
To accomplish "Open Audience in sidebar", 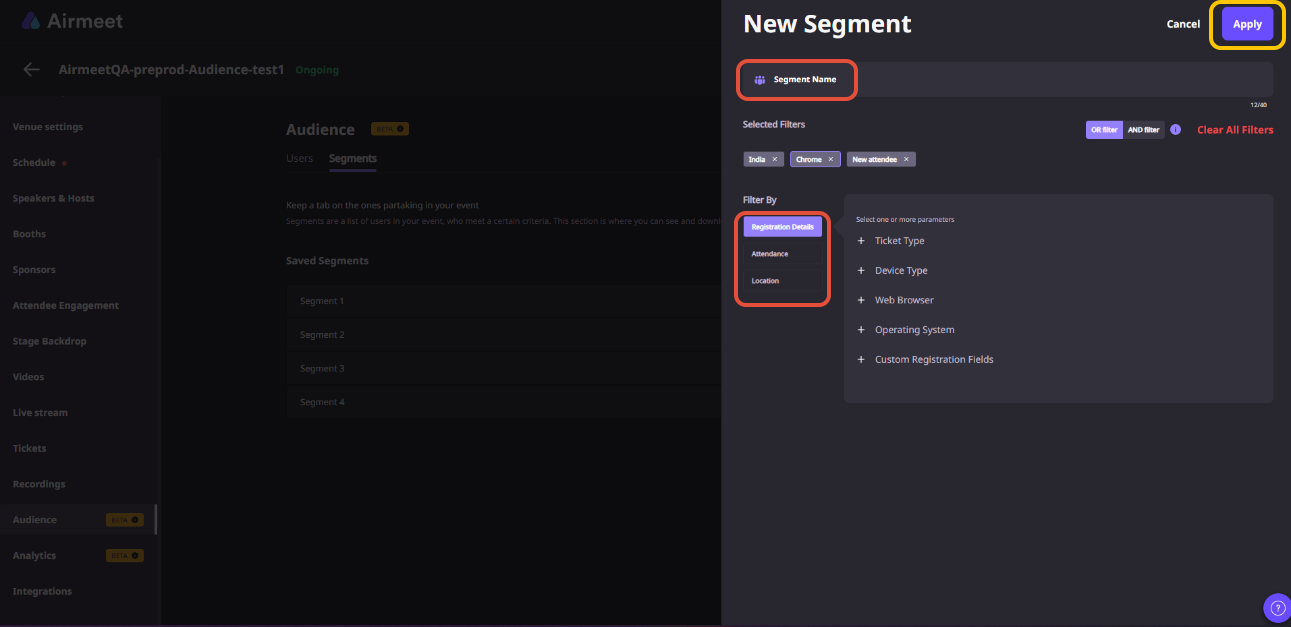I will point(35,520).
